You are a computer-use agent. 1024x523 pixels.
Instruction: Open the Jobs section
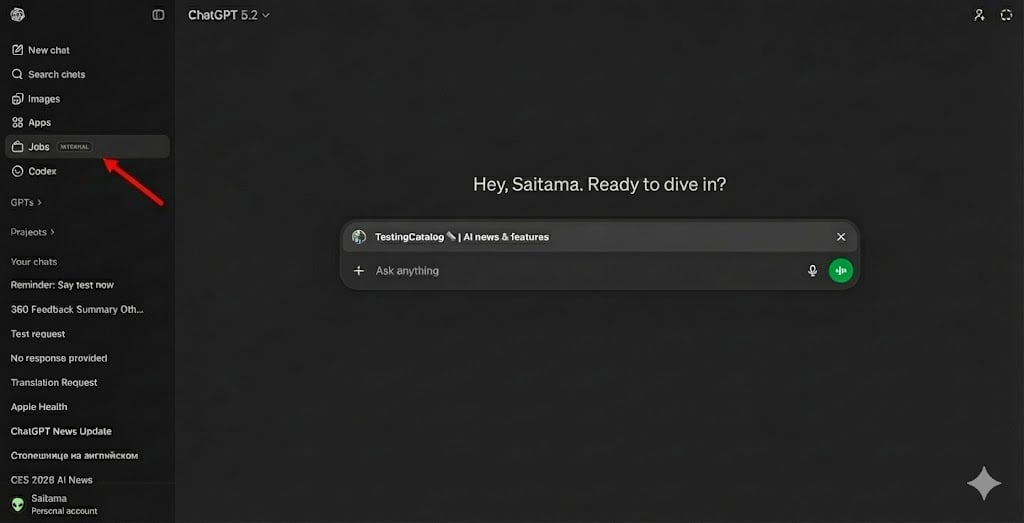[x=87, y=147]
